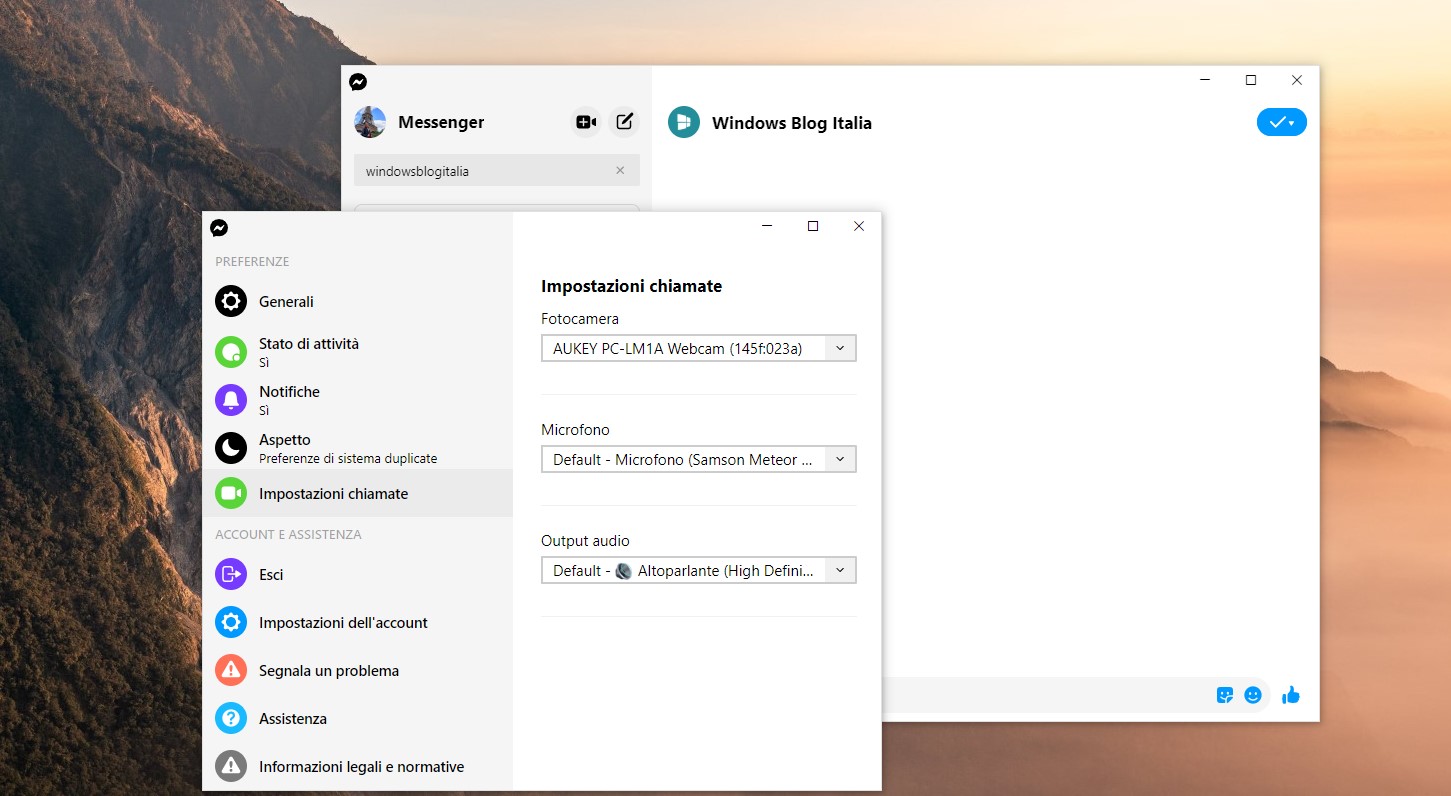Open emoji picker in chat
The image size is (1451, 796).
[1253, 695]
